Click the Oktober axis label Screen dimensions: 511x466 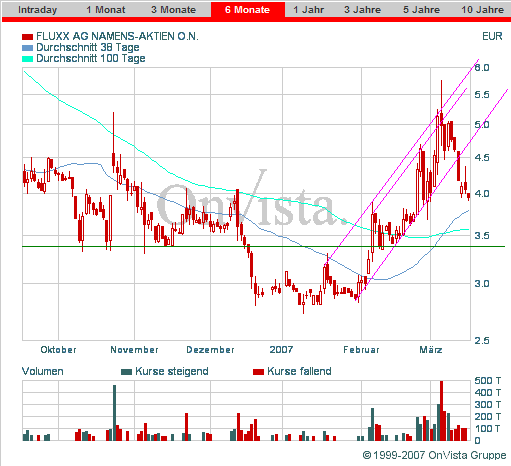point(58,350)
